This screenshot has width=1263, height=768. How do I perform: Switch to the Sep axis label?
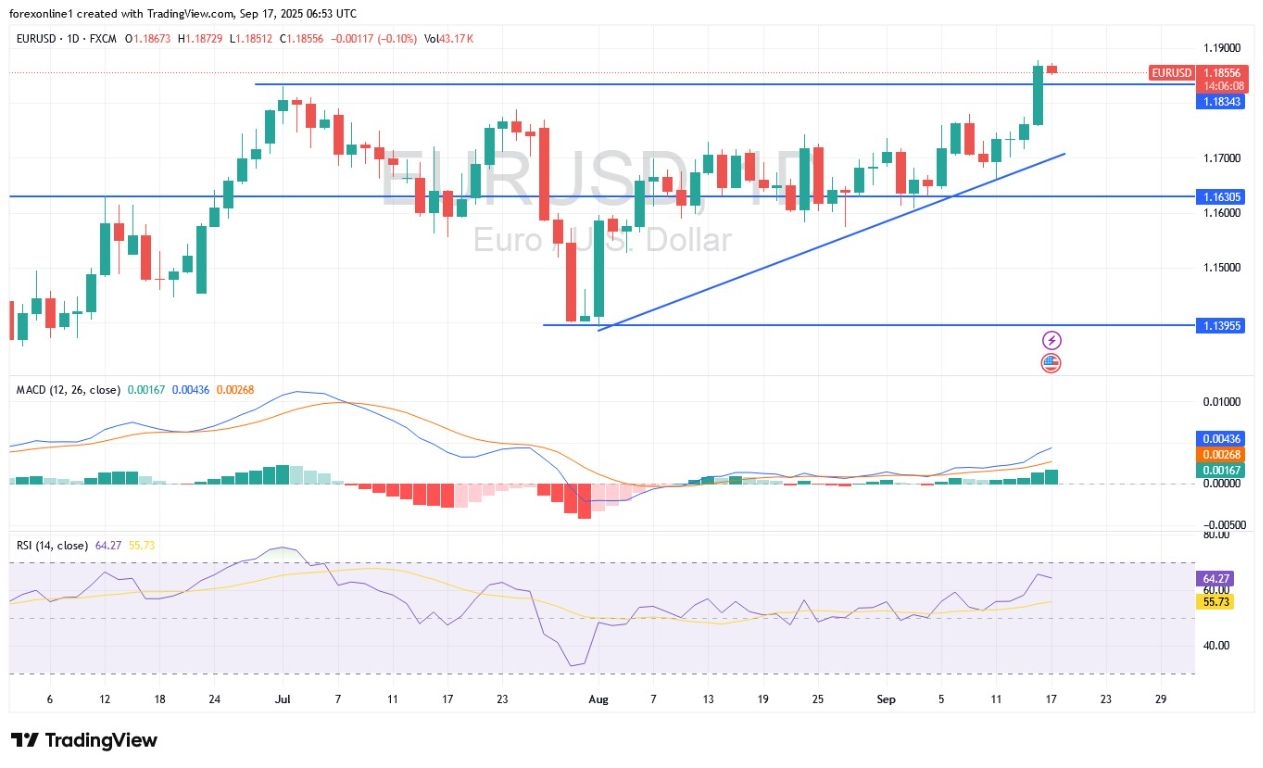point(886,699)
